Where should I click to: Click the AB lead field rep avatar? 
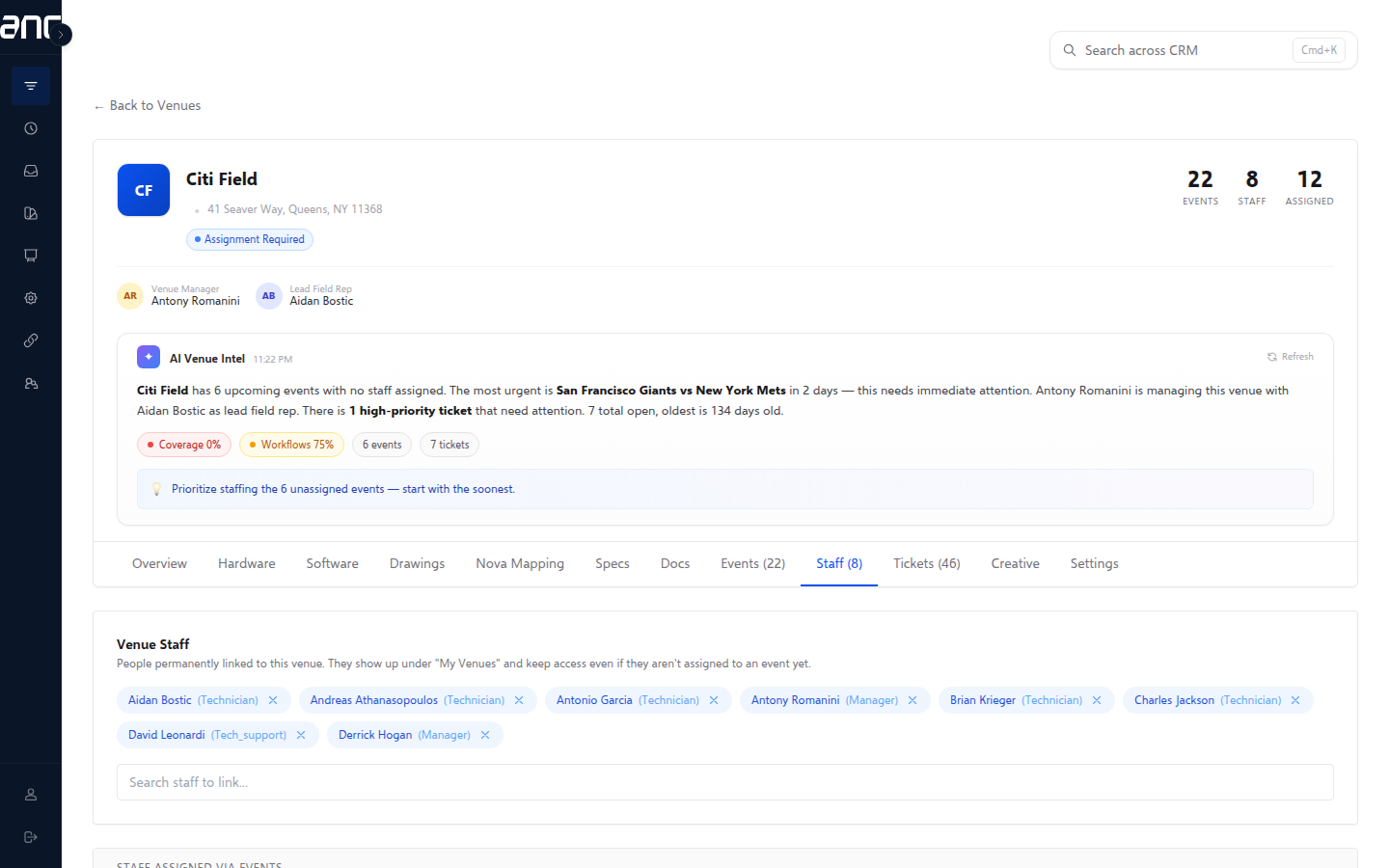[269, 296]
